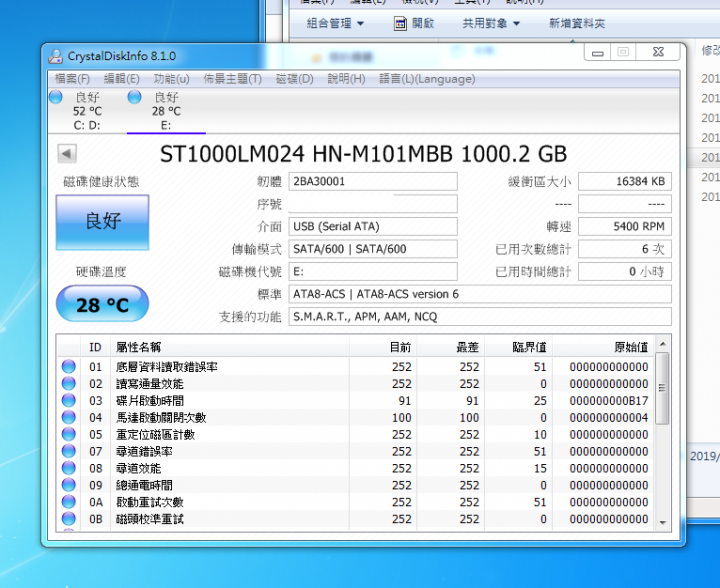Expand 共用對象 dropdown in Explorer window

[x=491, y=23]
